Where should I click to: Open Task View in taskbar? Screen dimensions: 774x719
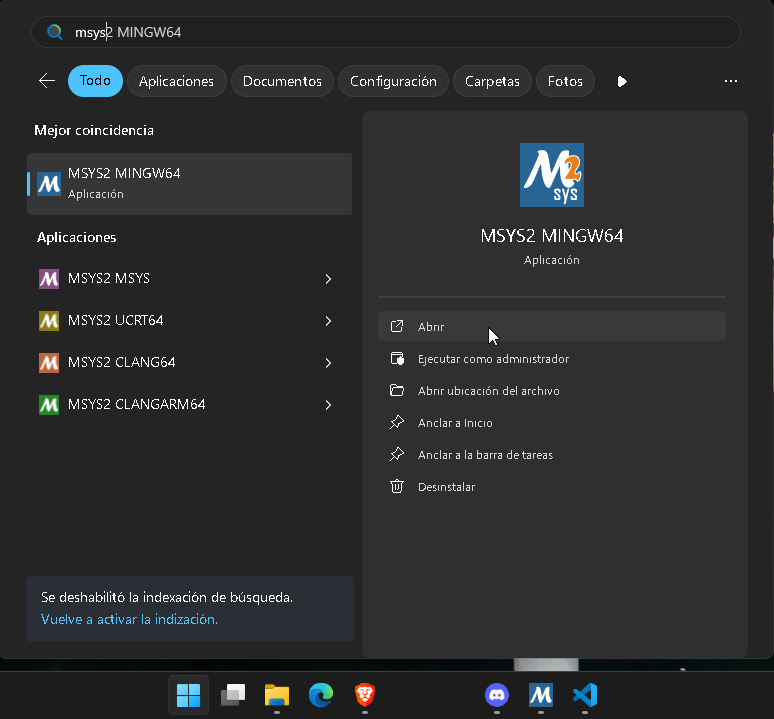(x=232, y=695)
